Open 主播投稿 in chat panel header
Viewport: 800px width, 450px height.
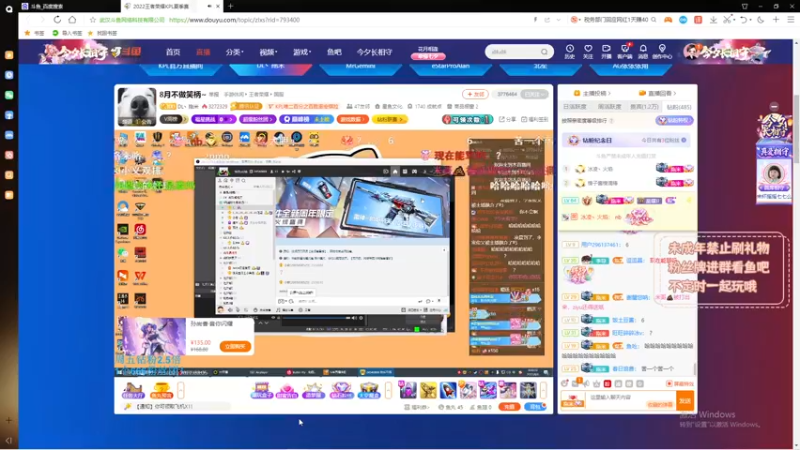(x=592, y=93)
